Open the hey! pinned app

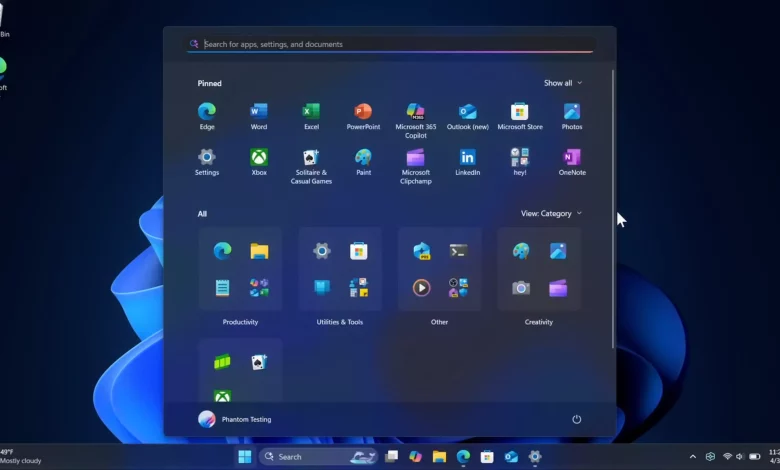pyautogui.click(x=520, y=162)
